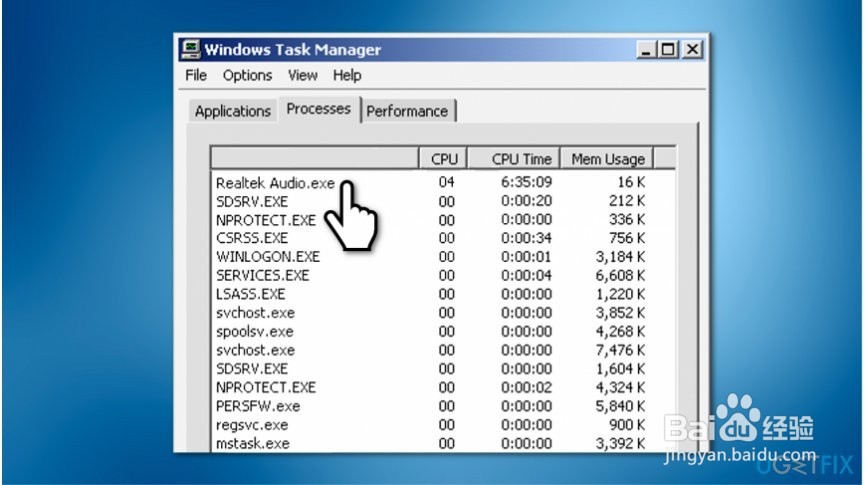
Task: Minimize the Windows Task Manager window
Action: tap(645, 48)
